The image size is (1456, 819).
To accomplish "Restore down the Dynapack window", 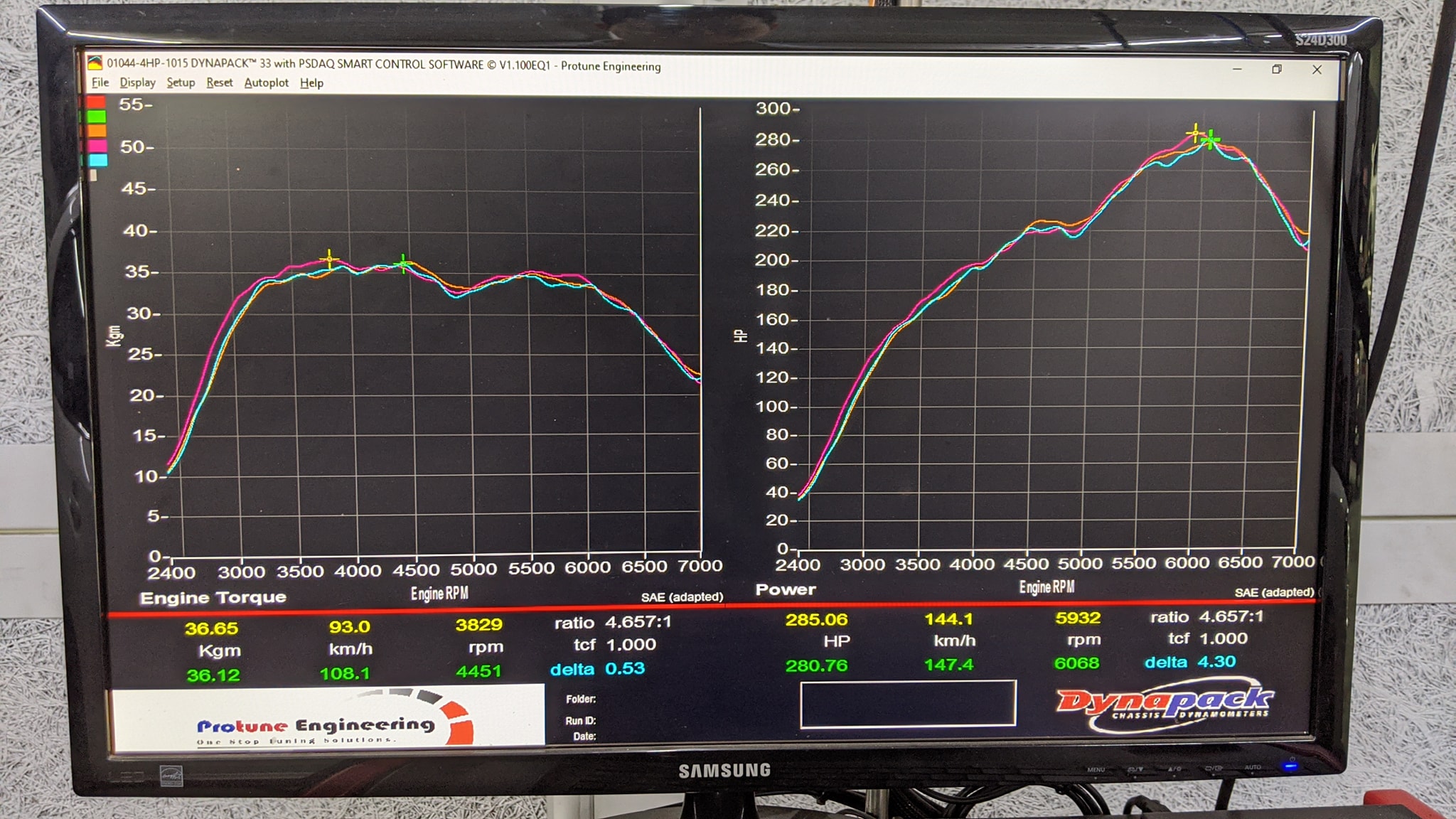I will (x=1277, y=69).
